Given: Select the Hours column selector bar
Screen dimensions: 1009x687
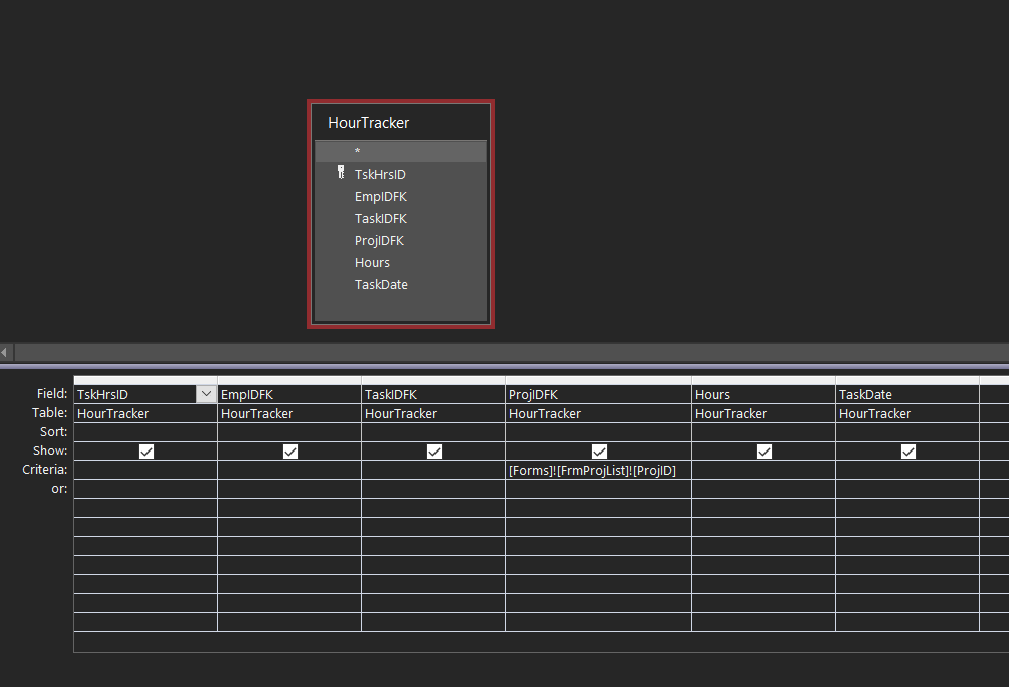Looking at the screenshot, I should tap(763, 380).
